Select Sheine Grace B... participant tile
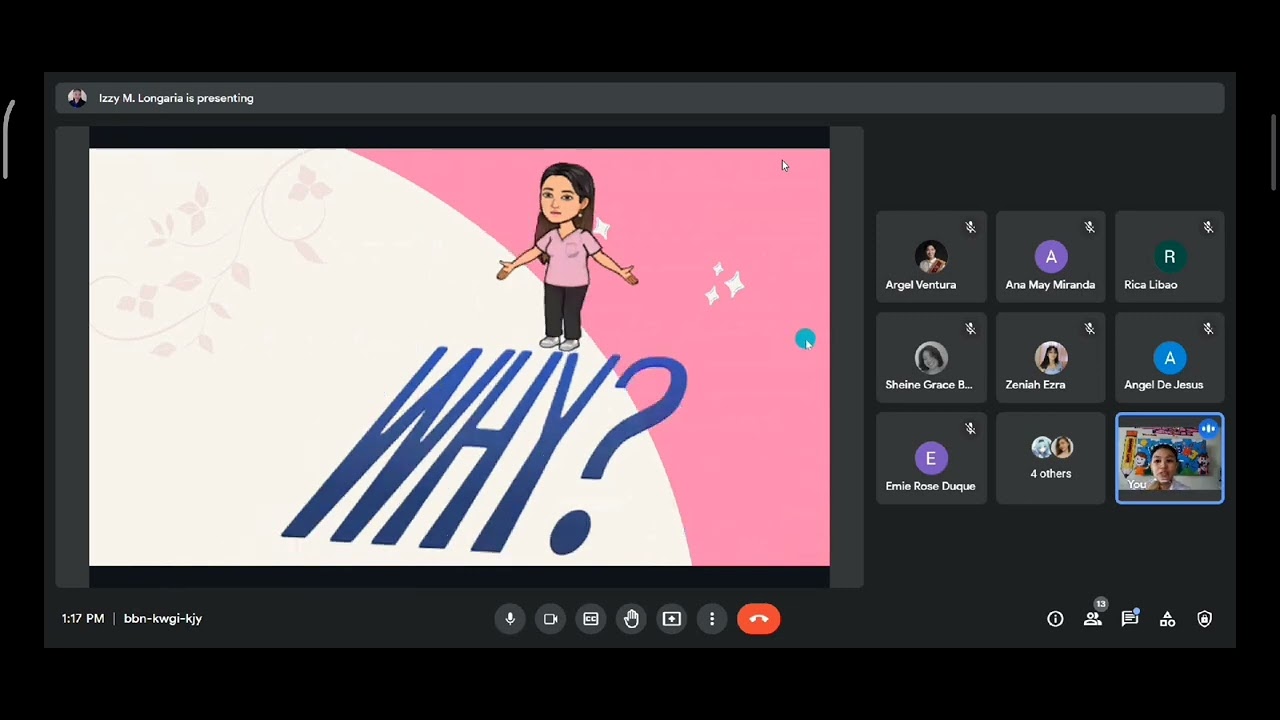 coord(931,358)
